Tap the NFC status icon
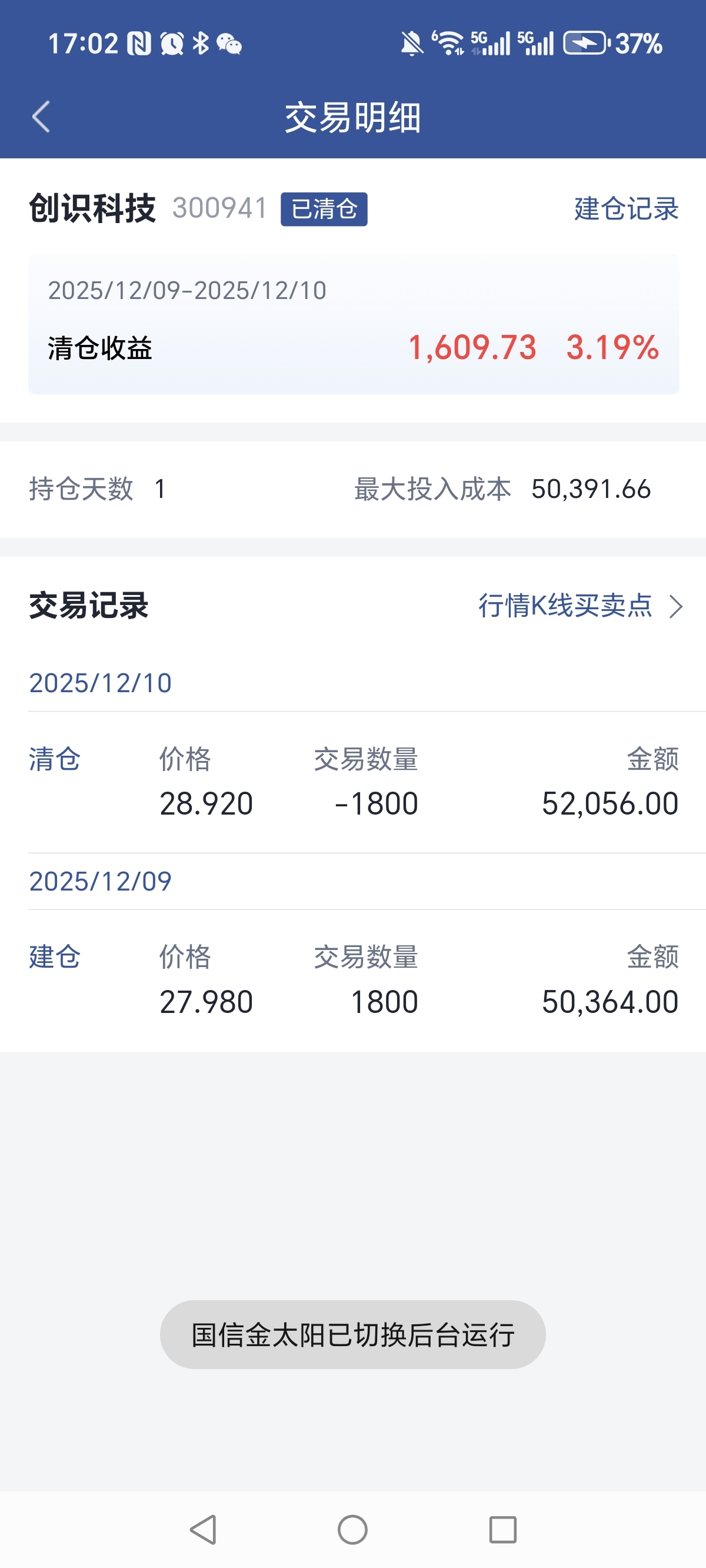 coord(139,44)
